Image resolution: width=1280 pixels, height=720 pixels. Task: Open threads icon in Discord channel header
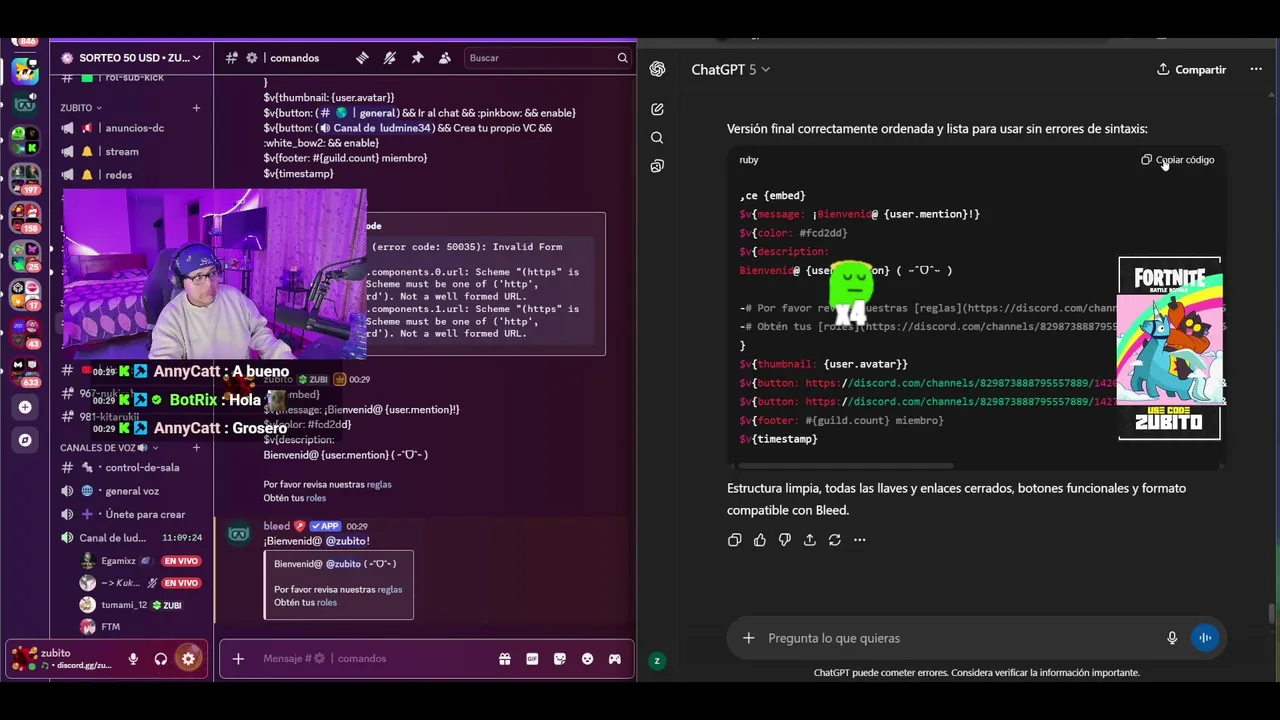(x=362, y=58)
